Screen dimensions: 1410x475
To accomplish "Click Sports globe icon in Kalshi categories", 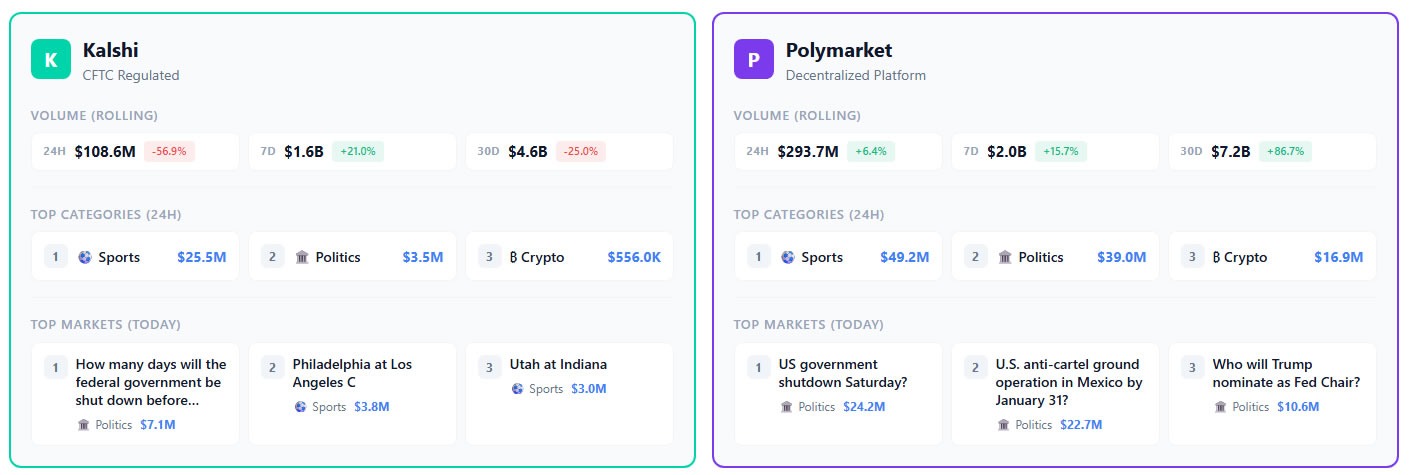I will (84, 257).
